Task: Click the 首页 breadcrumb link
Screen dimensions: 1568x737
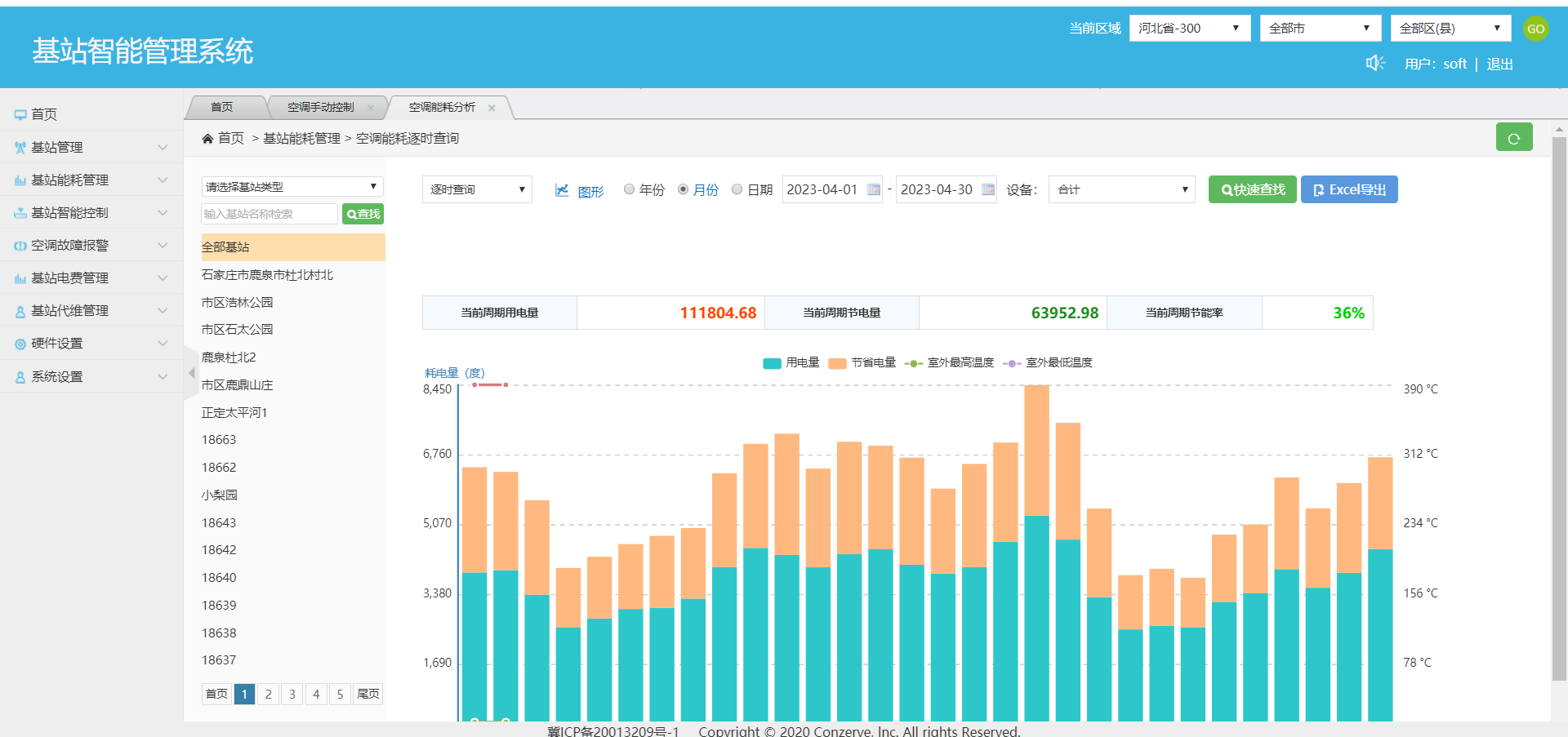Action: point(231,139)
